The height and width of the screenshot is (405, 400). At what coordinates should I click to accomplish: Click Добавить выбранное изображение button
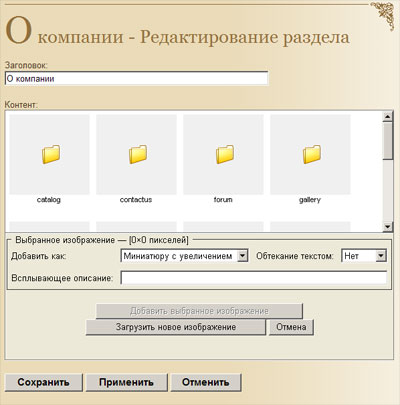point(199,311)
